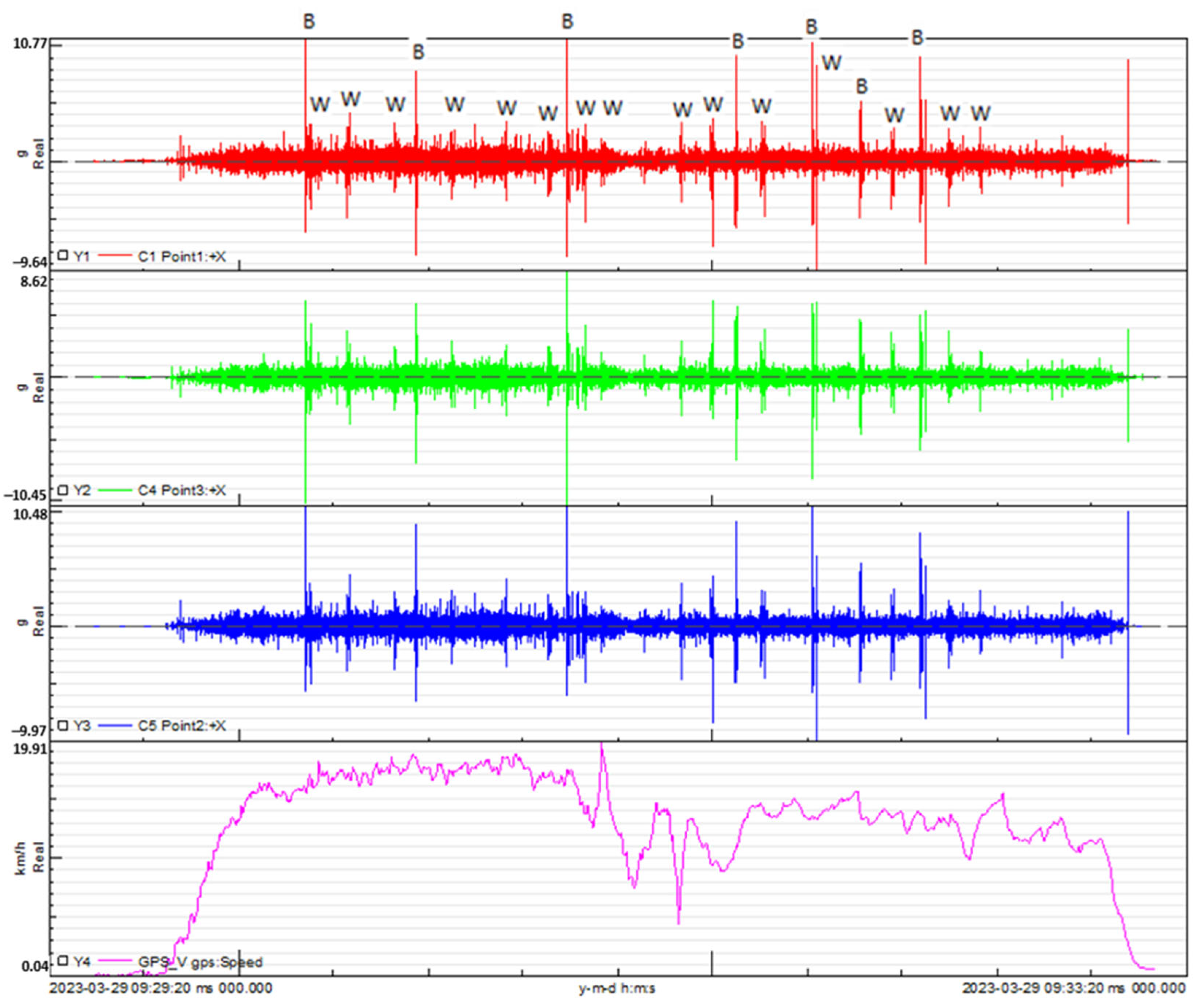The height and width of the screenshot is (1008, 1199).
Task: Toggle the Y3 checkbox in blue chart
Action: click(63, 726)
